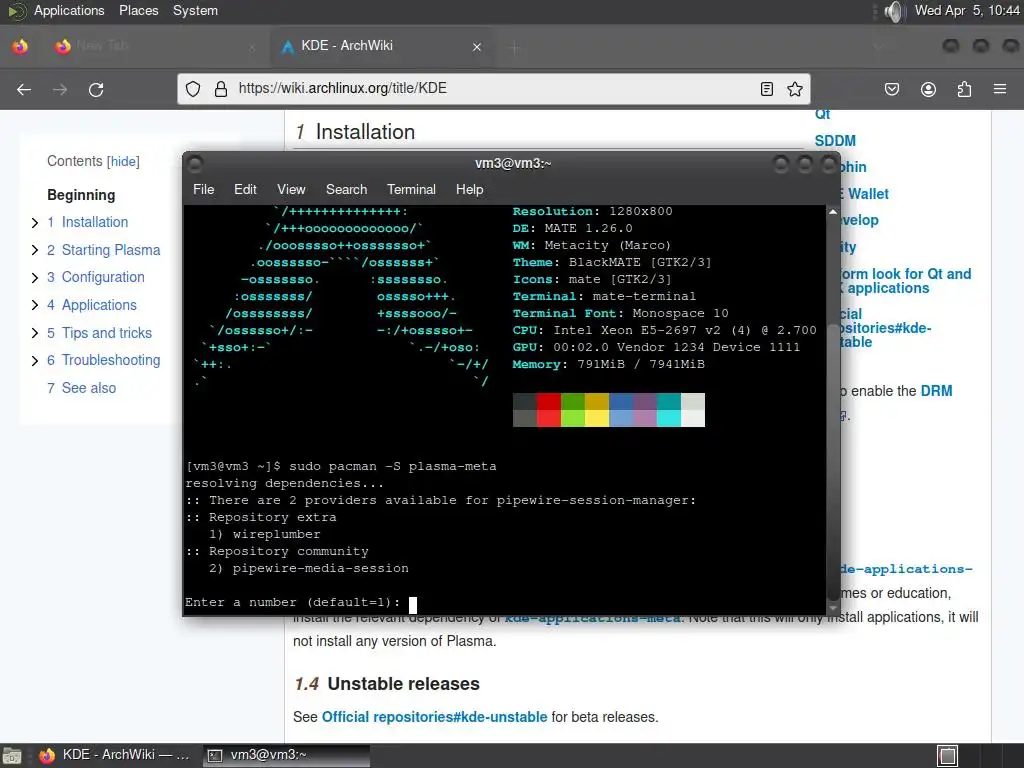Open the Terminal menu in terminal window

(x=411, y=189)
